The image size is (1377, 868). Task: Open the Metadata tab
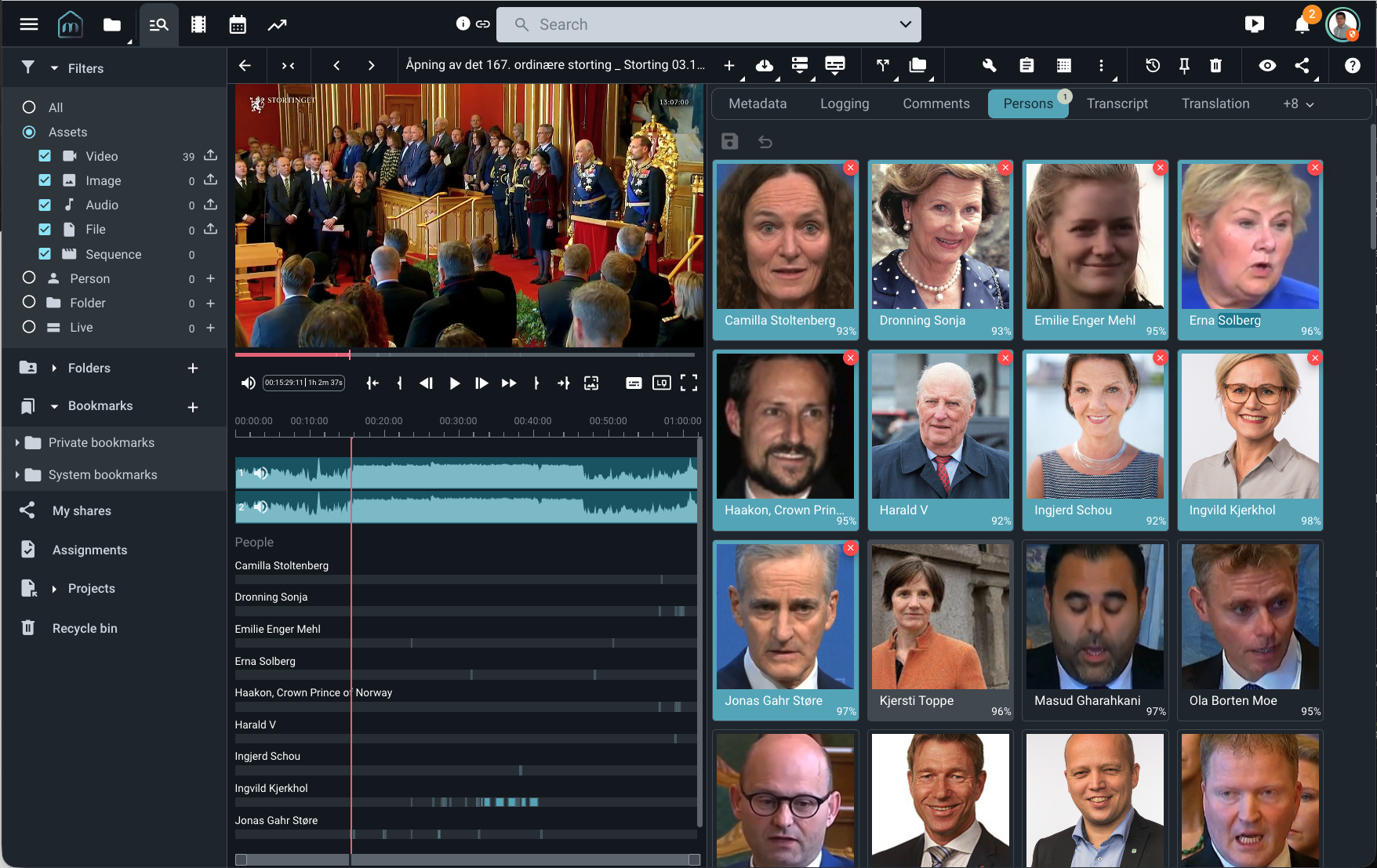(757, 104)
